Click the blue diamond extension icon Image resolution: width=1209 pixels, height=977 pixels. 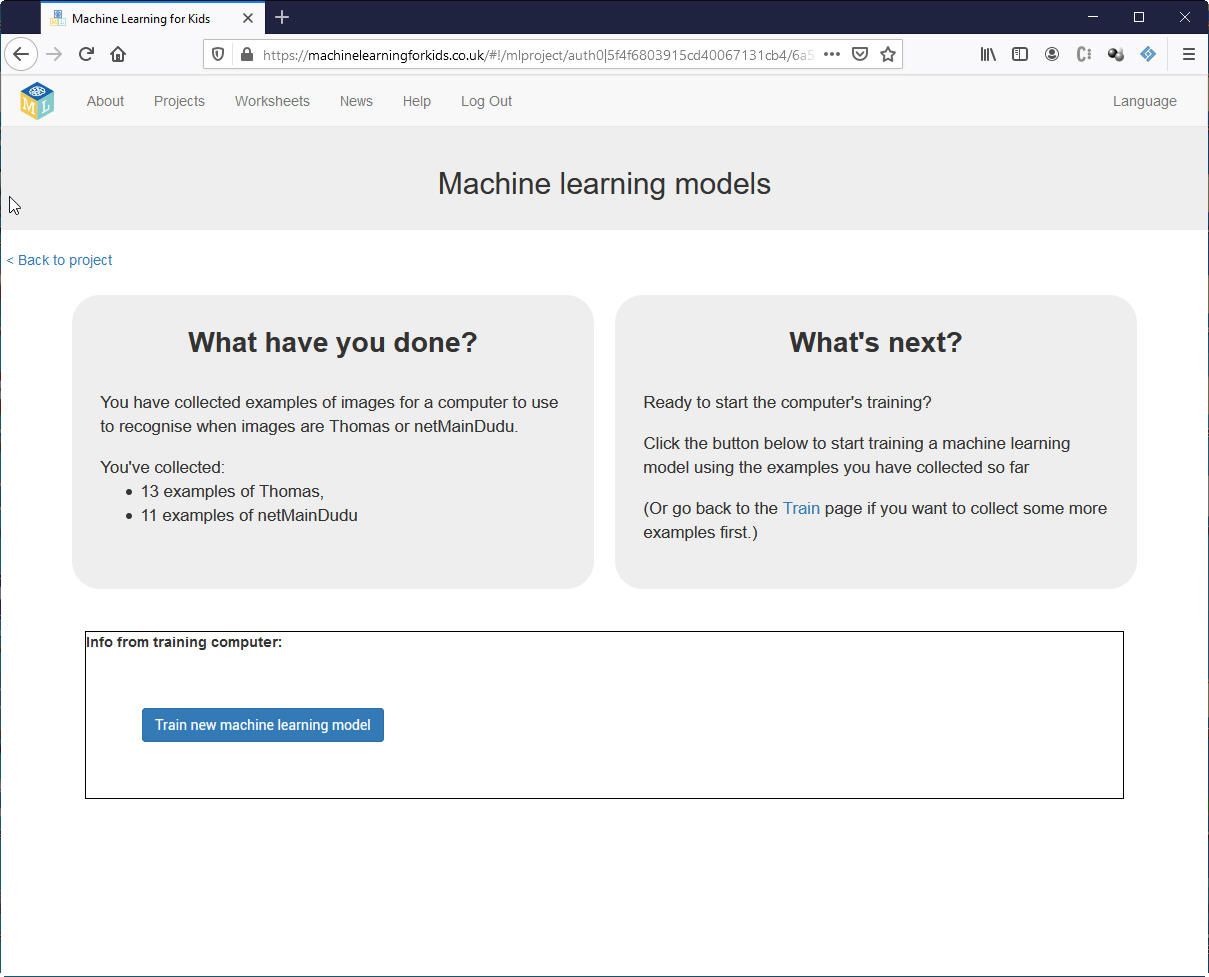1148,54
